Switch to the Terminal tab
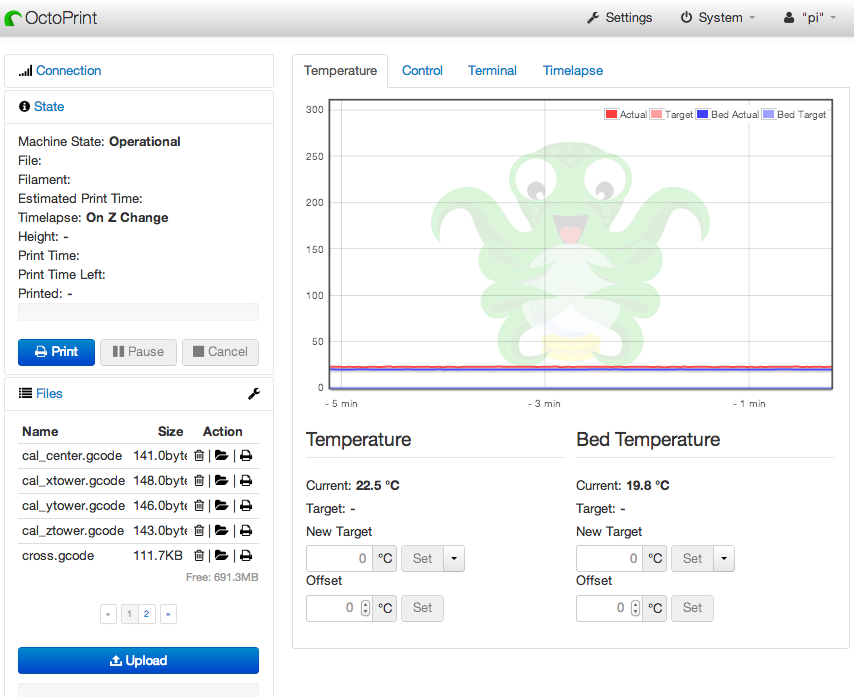The width and height of the screenshot is (854, 697). pyautogui.click(x=492, y=71)
